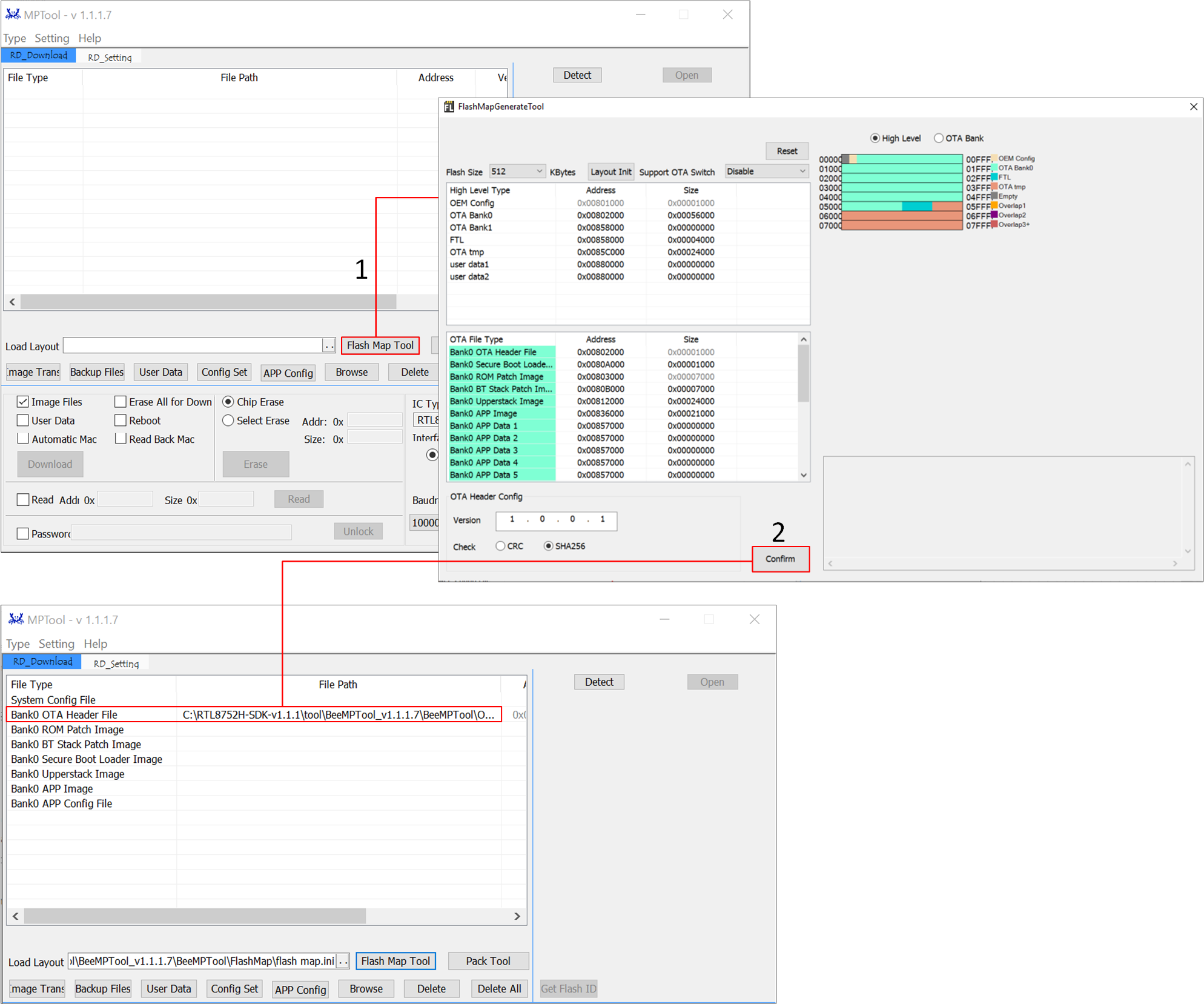Click left arrow of upper file list scrollbar
The image size is (1204, 1004).
click(13, 302)
